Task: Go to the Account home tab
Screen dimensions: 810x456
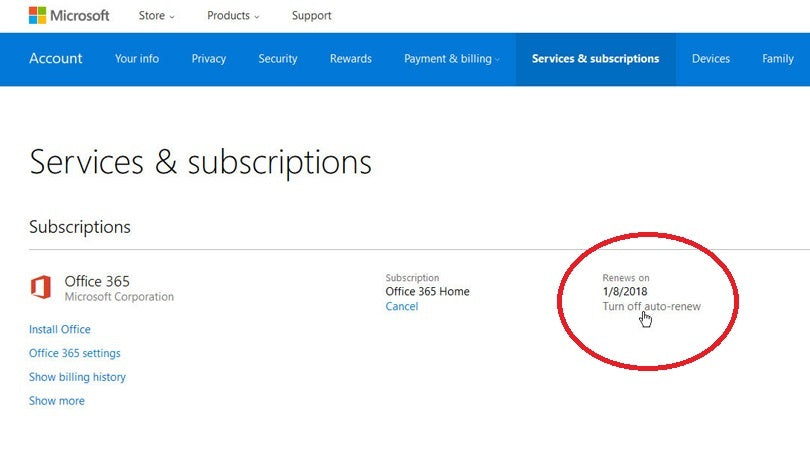Action: (56, 59)
